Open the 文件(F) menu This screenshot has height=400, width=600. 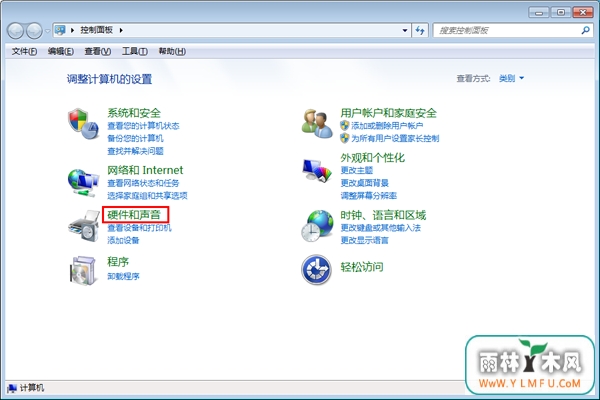coord(24,51)
